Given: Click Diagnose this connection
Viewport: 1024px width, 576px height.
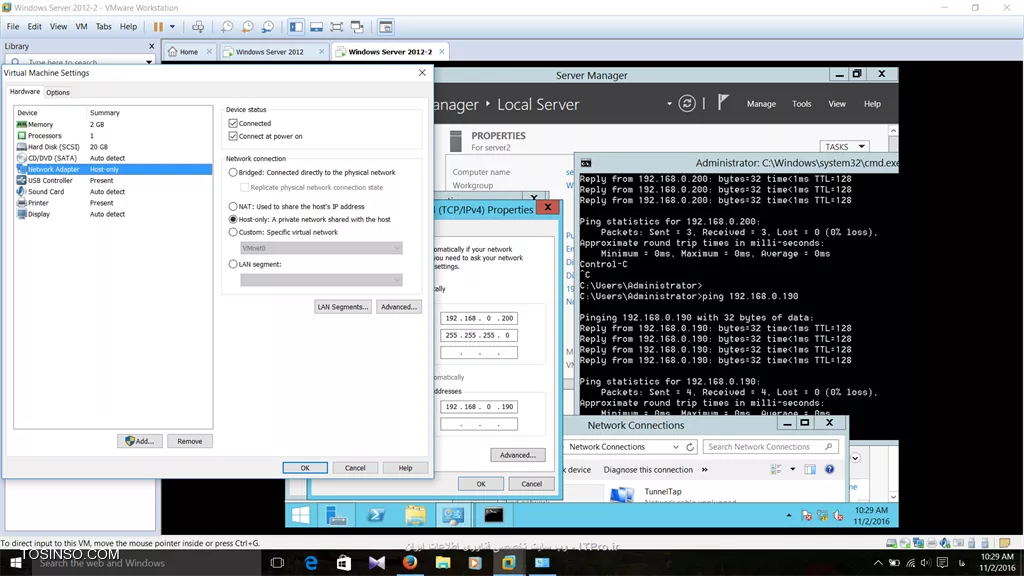Looking at the screenshot, I should tap(648, 470).
